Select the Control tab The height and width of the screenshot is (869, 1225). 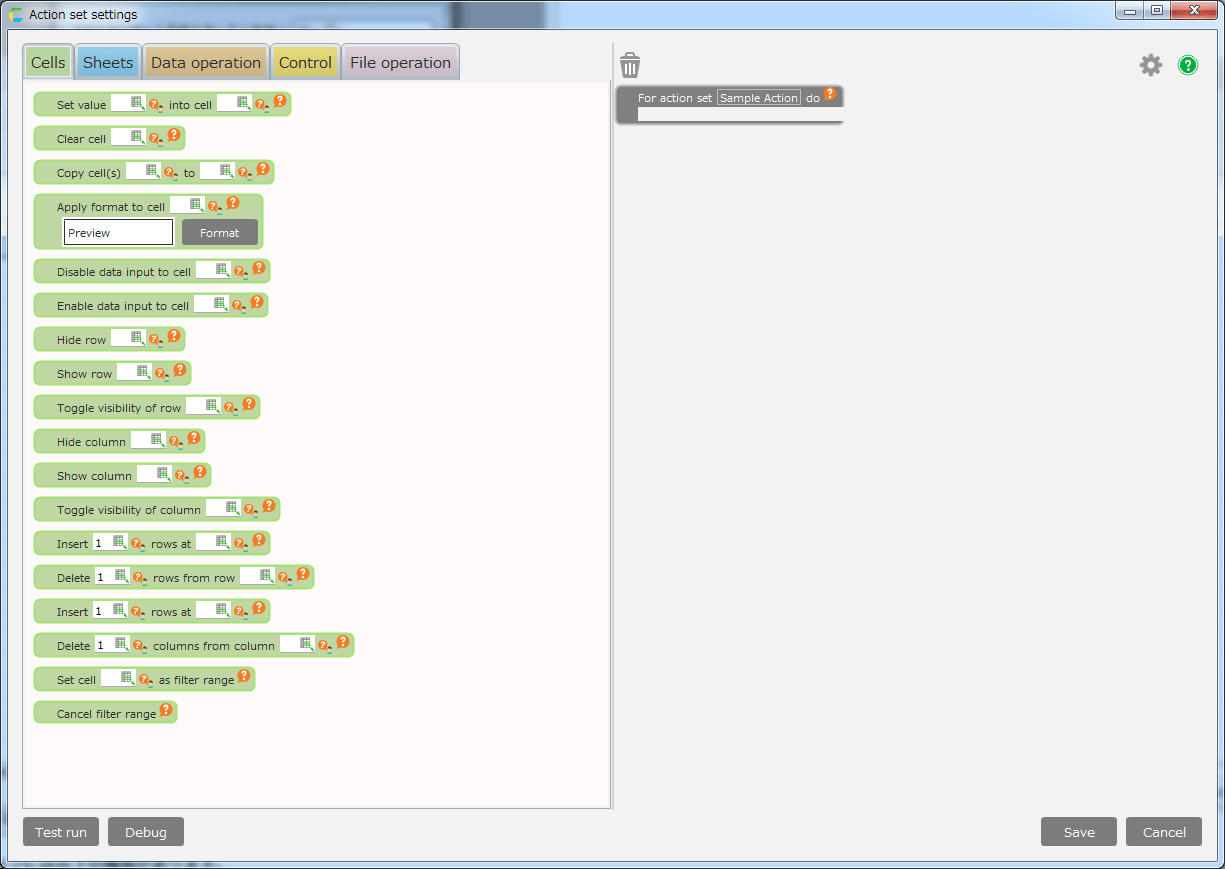click(x=305, y=62)
